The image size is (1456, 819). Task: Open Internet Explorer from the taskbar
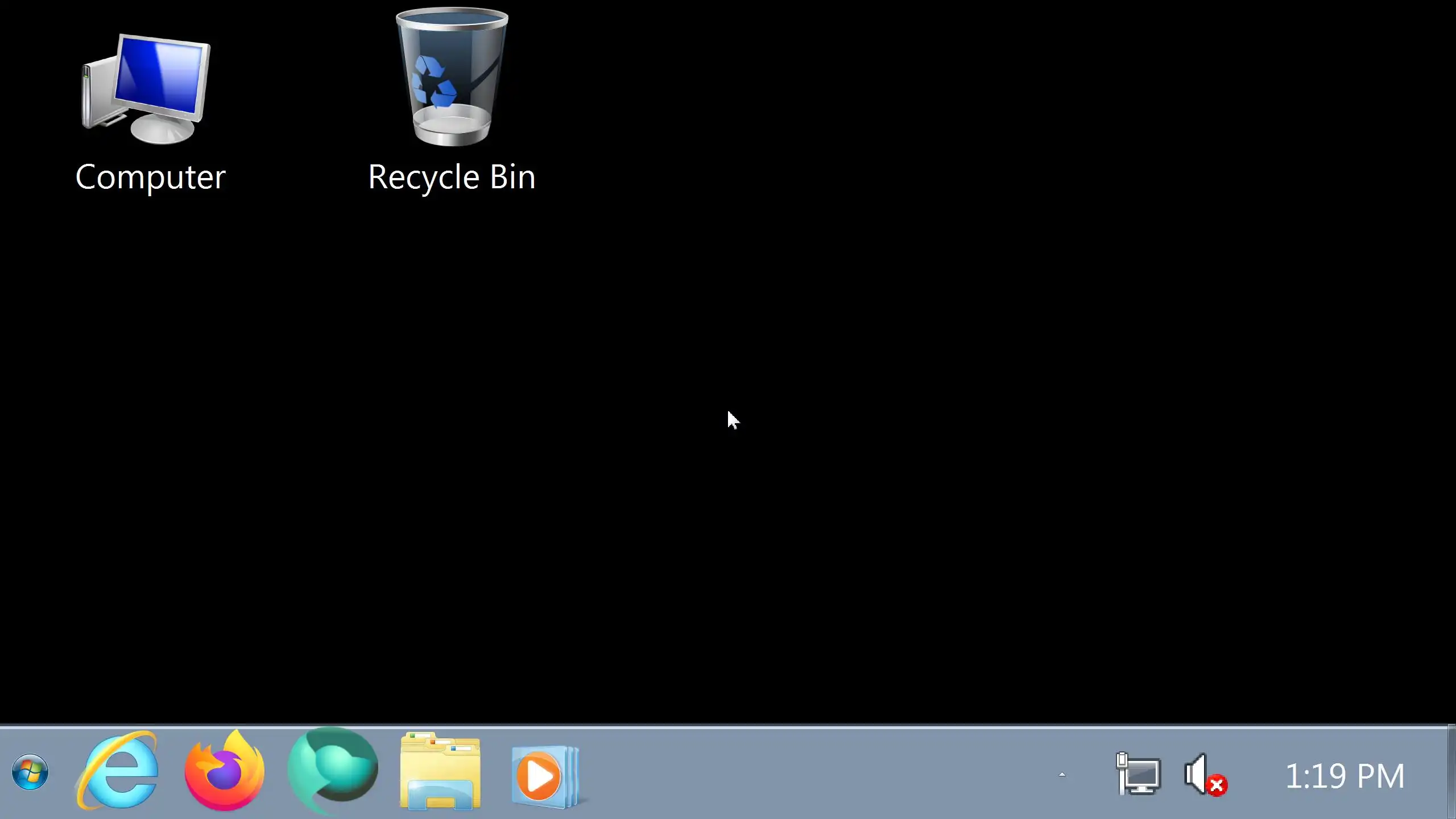pyautogui.click(x=118, y=772)
